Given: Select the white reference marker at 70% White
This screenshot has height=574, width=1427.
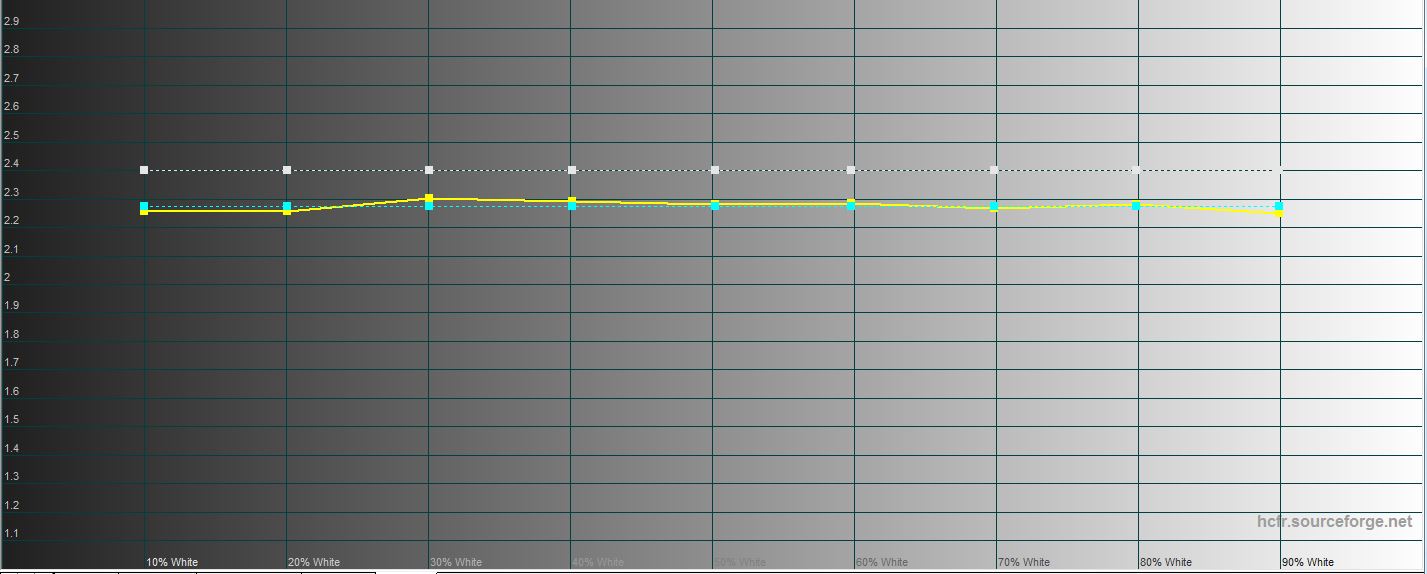Looking at the screenshot, I should [994, 170].
